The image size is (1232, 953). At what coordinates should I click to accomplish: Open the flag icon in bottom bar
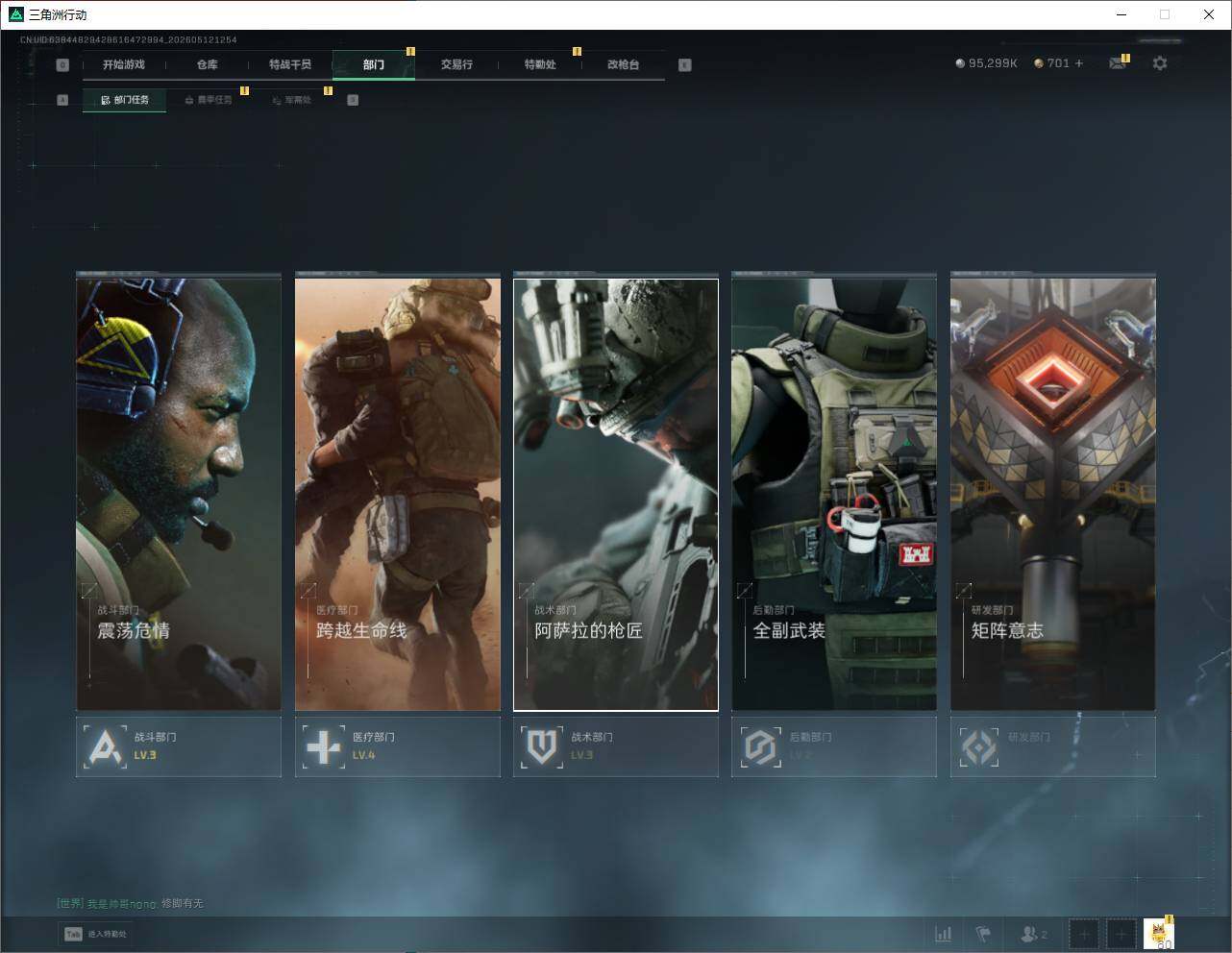click(983, 934)
